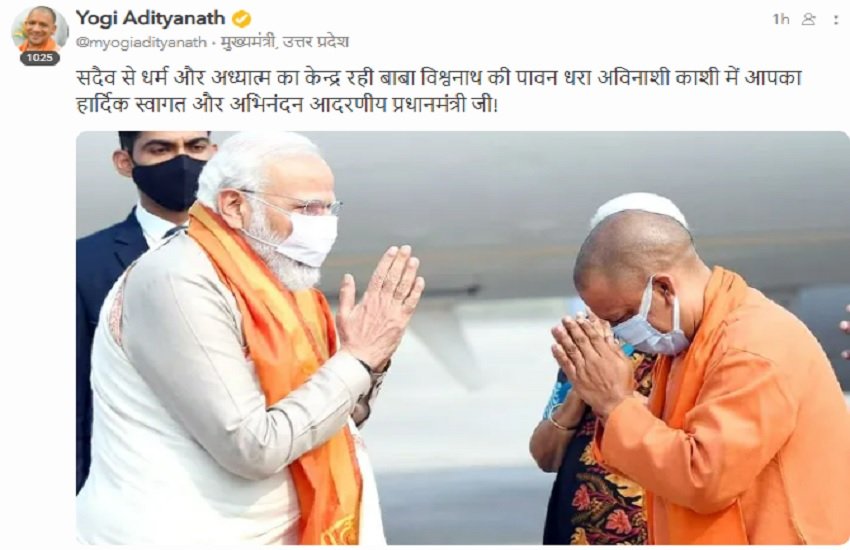Click the yellow verified checkmark badge
This screenshot has width=850, height=550.
241,20
